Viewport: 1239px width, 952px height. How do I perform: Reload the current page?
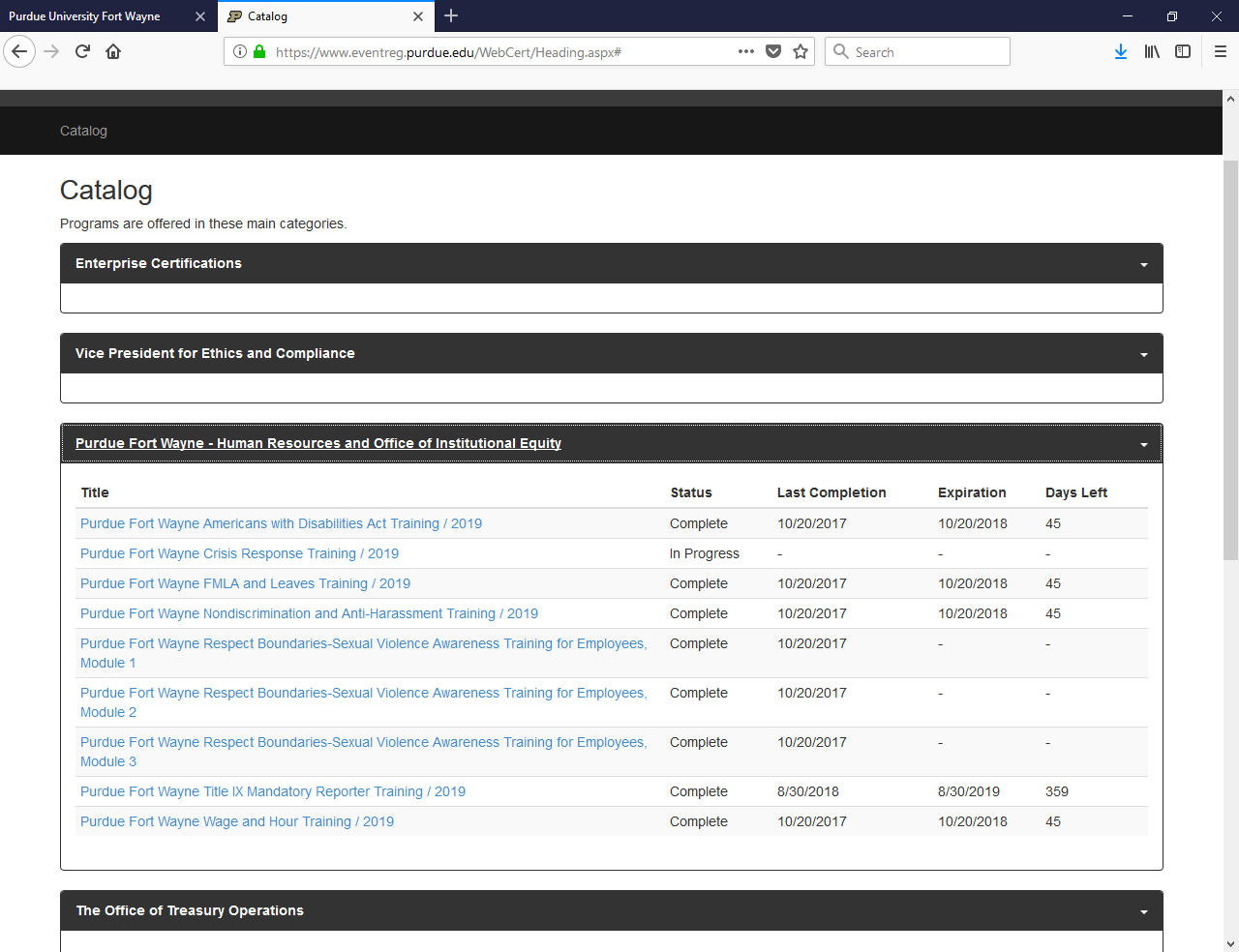coord(82,51)
